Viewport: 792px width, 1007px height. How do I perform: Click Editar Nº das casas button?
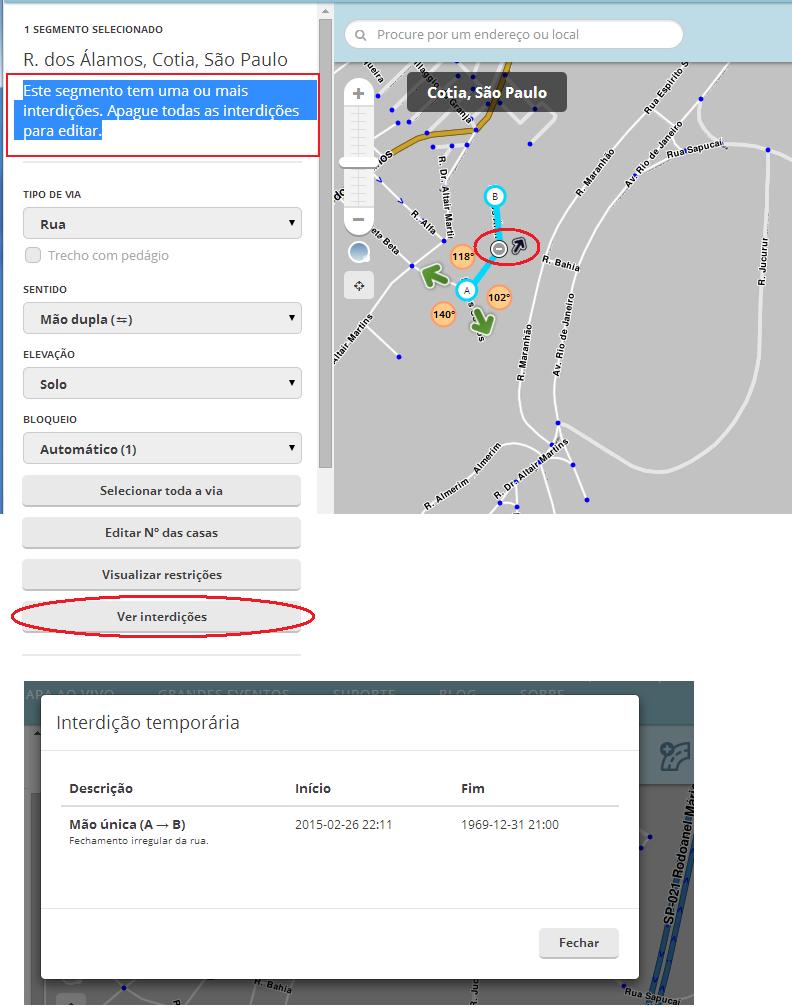(161, 533)
